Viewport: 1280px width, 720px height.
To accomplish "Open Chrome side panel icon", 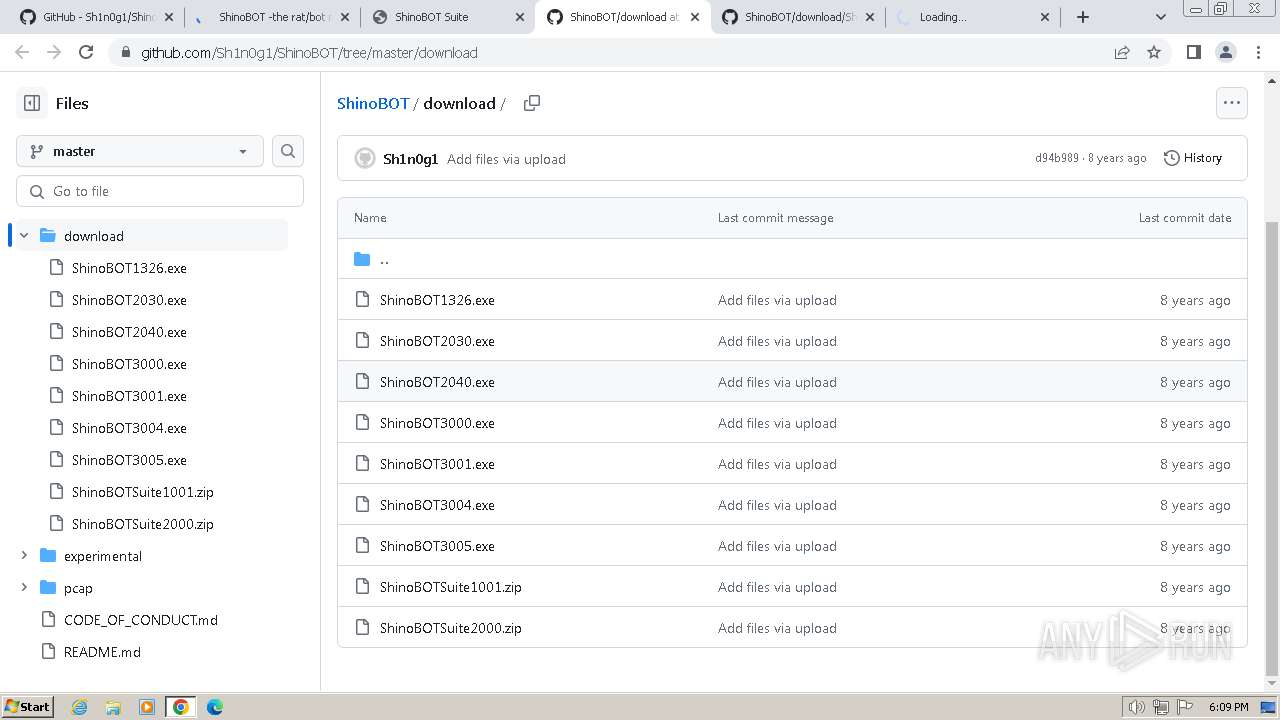I will pos(1193,52).
